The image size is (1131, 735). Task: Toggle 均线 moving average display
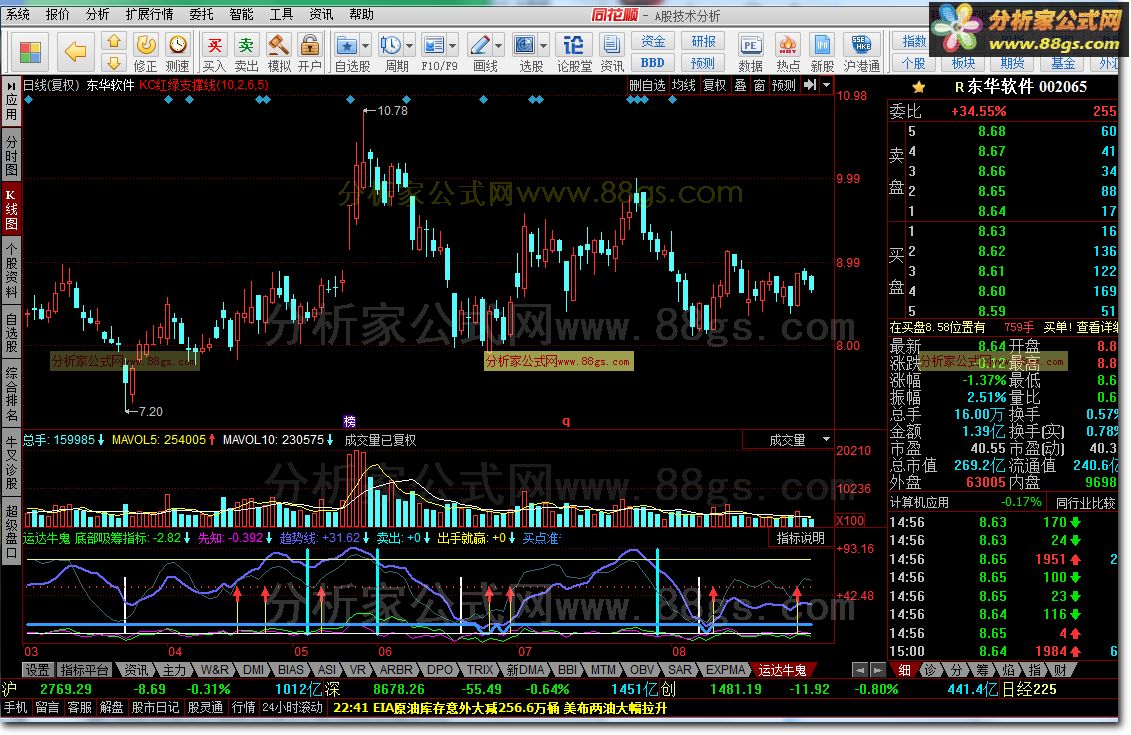pos(684,85)
